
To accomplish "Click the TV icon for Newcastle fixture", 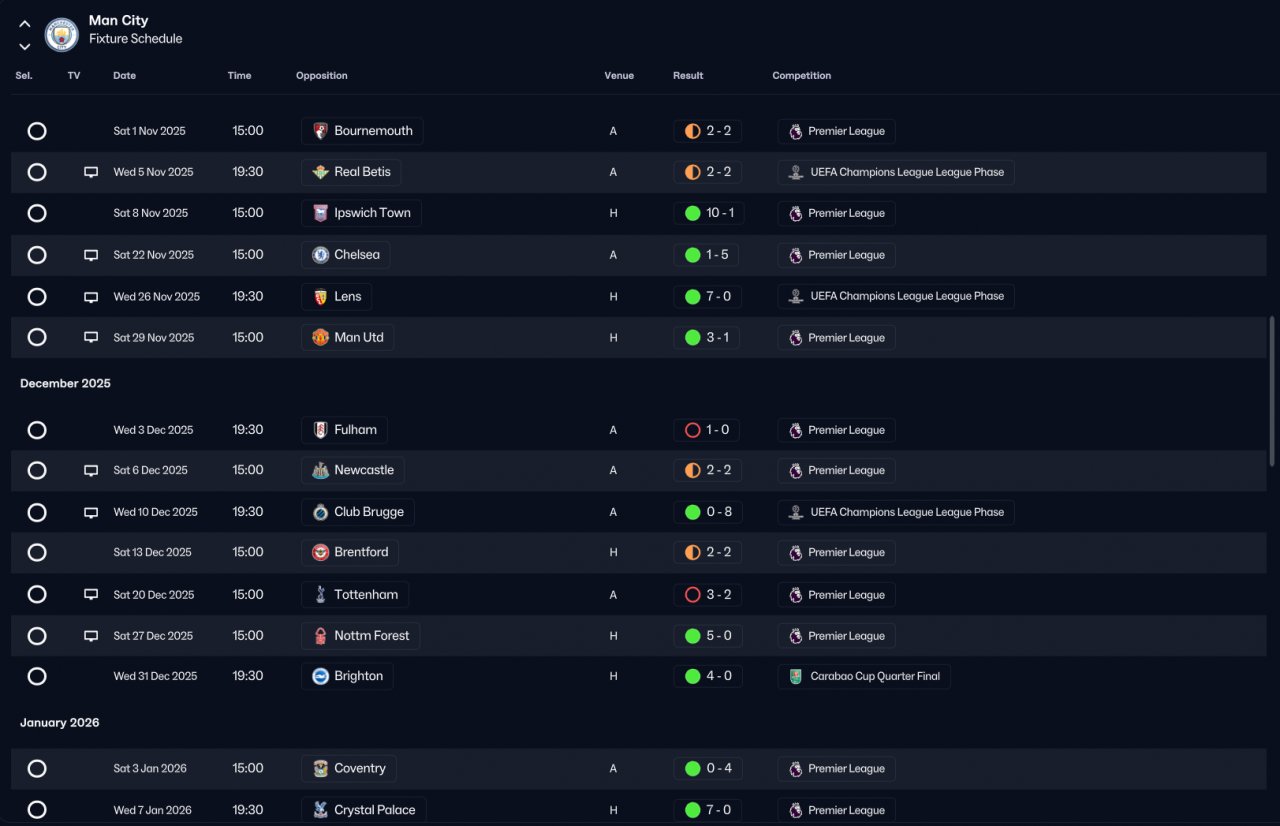I will [x=91, y=471].
